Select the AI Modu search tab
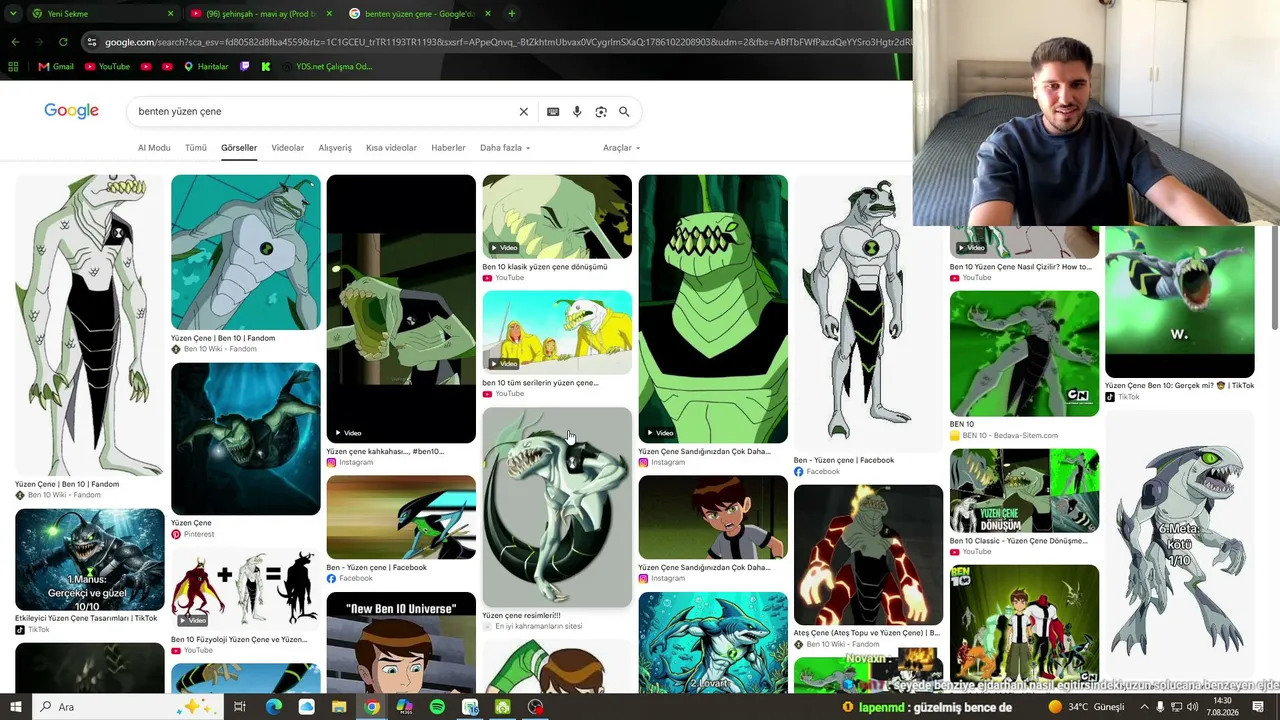 (154, 148)
